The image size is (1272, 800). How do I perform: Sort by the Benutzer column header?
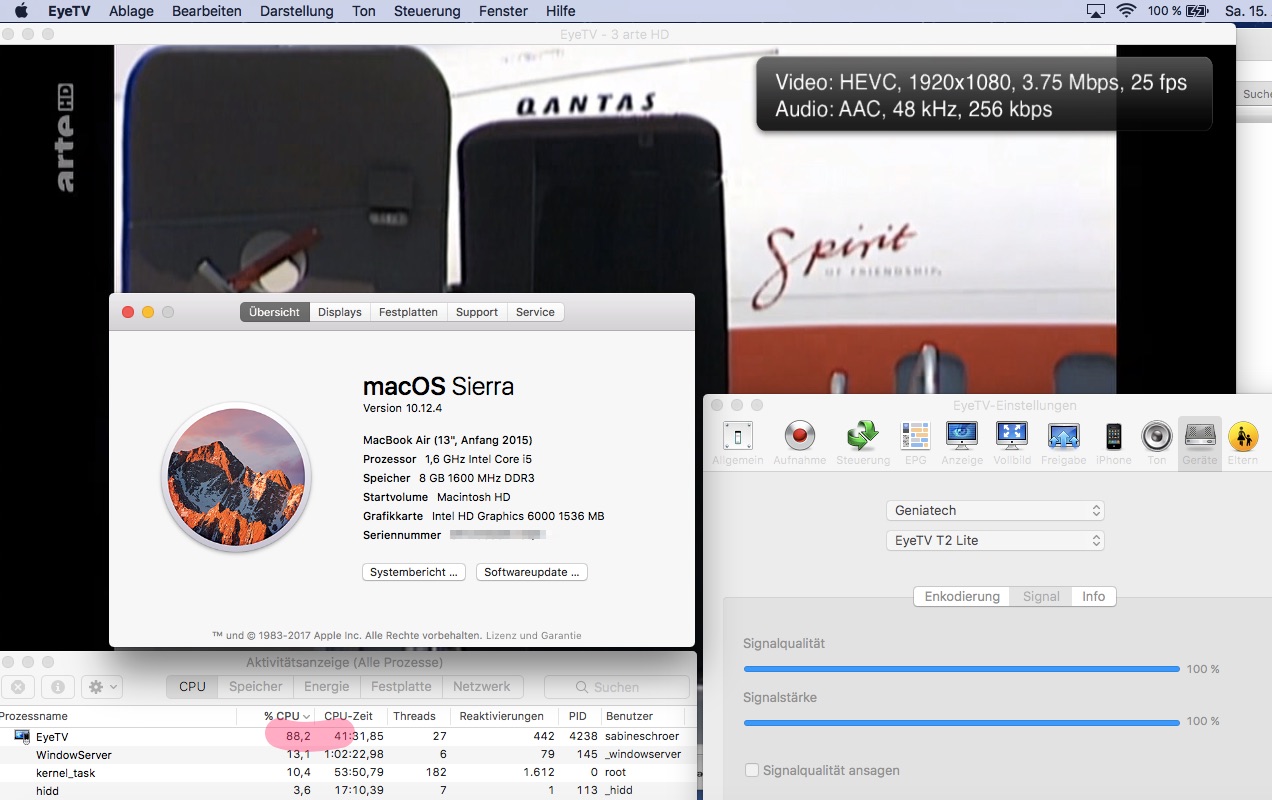coord(642,716)
